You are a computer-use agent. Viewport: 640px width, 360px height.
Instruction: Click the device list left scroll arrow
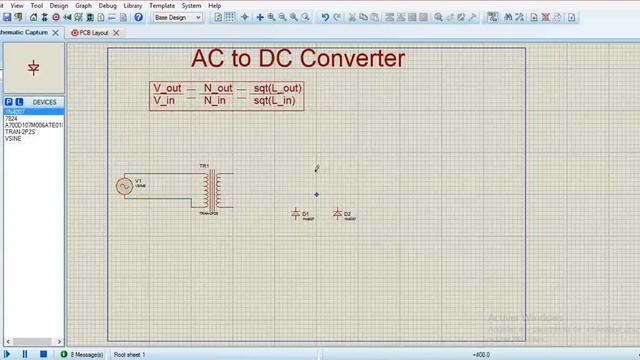[x=8, y=341]
